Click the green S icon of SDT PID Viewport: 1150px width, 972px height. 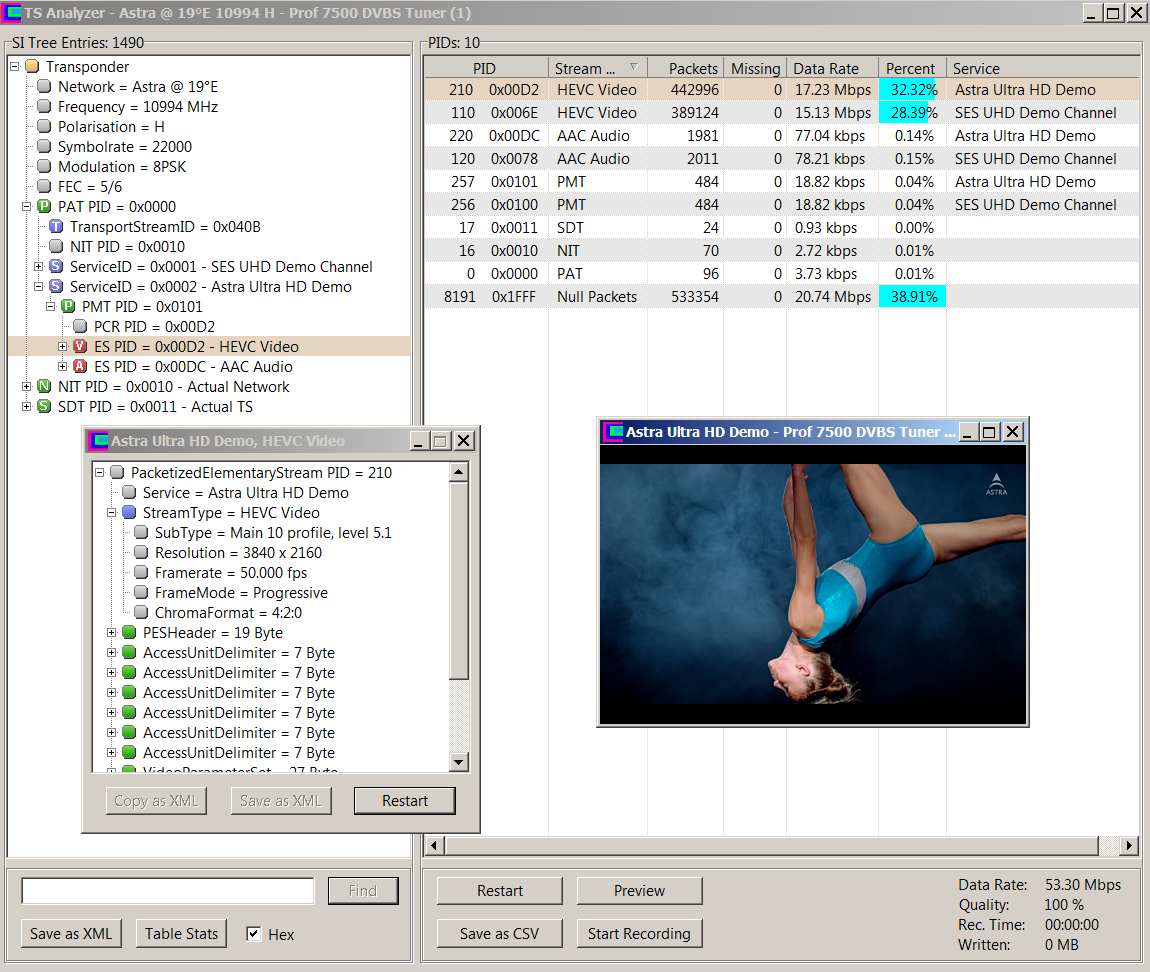pos(44,406)
